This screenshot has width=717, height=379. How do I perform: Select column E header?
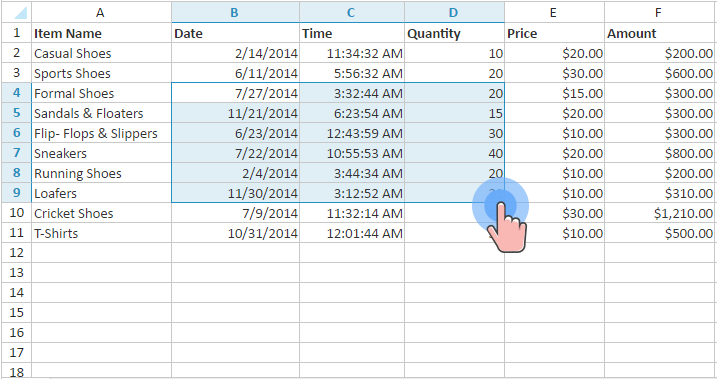click(554, 12)
